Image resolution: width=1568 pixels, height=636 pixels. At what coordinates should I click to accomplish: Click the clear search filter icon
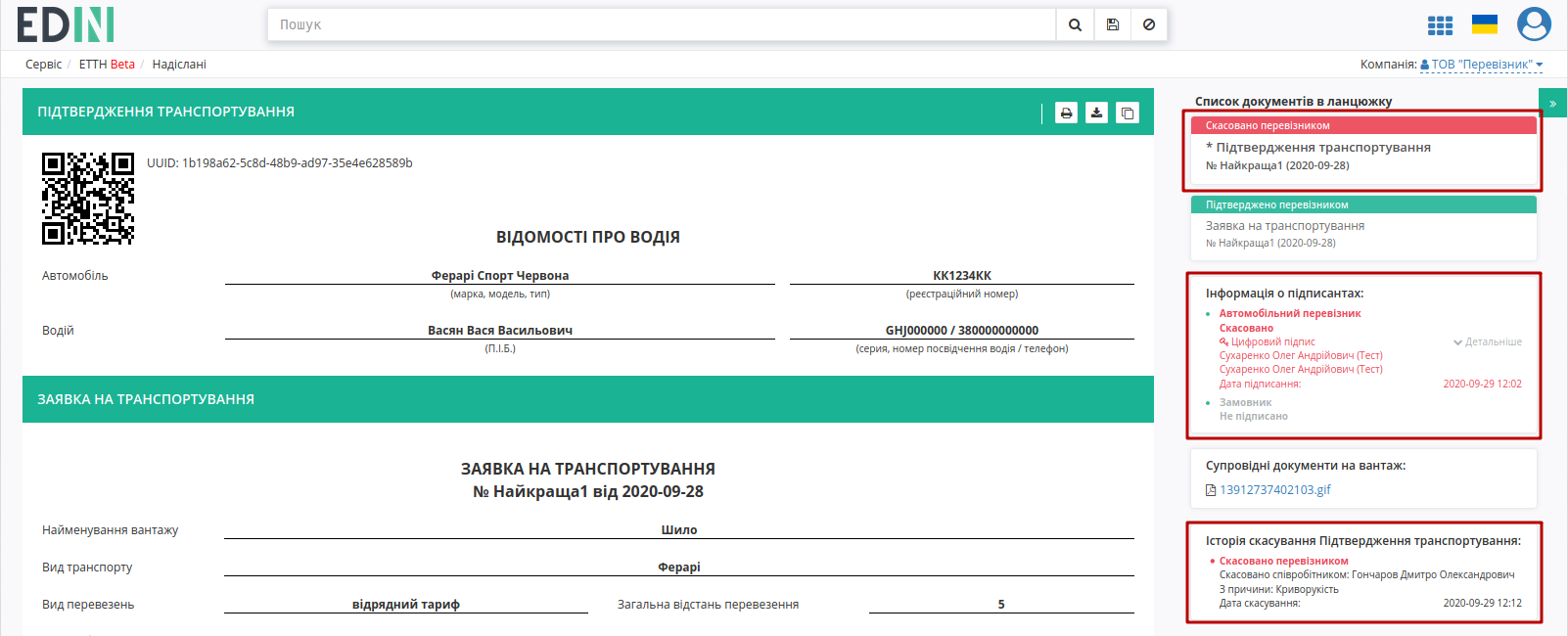pos(1149,24)
